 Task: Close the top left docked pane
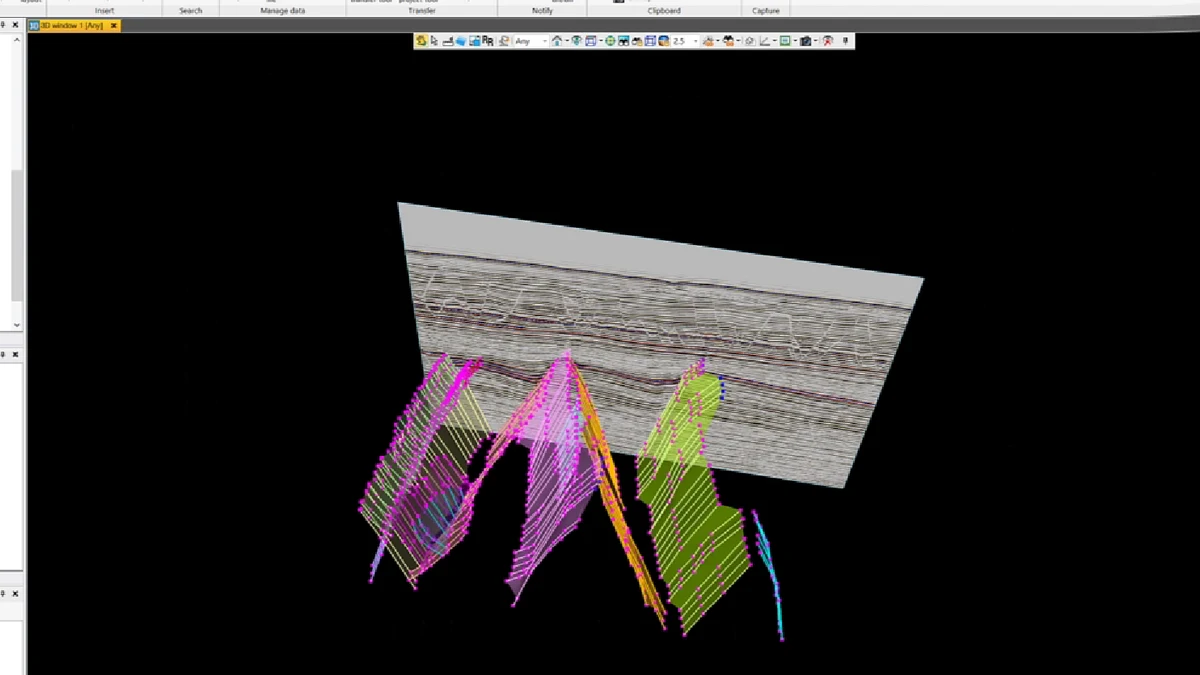(15, 24)
